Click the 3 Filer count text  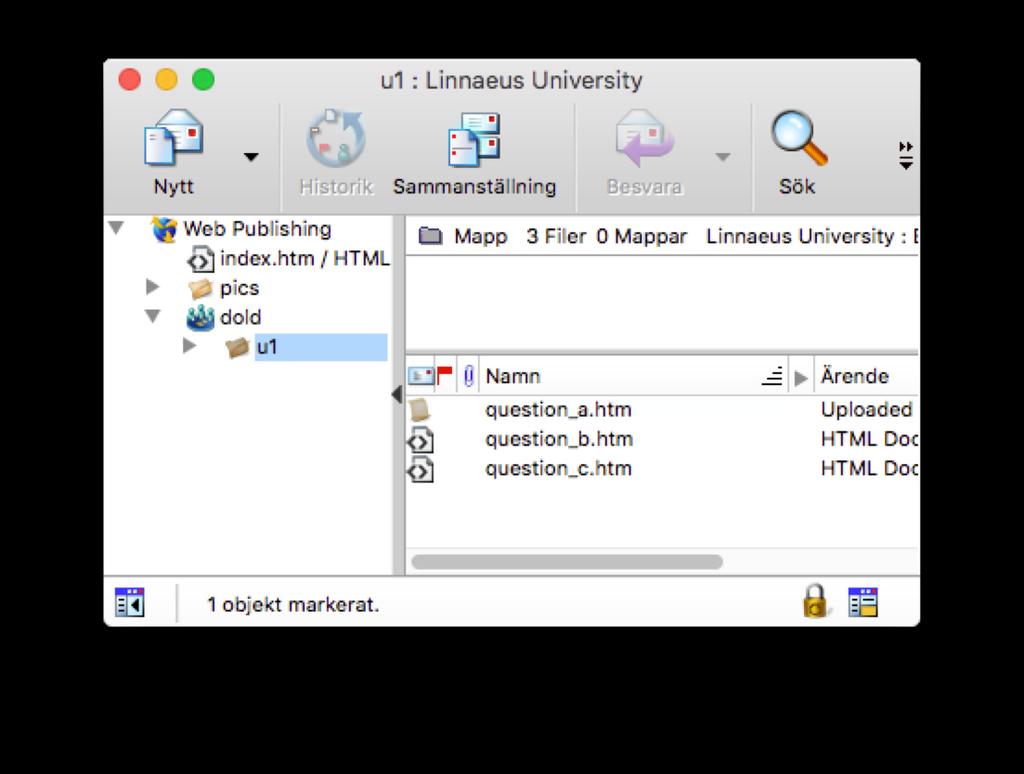(556, 236)
